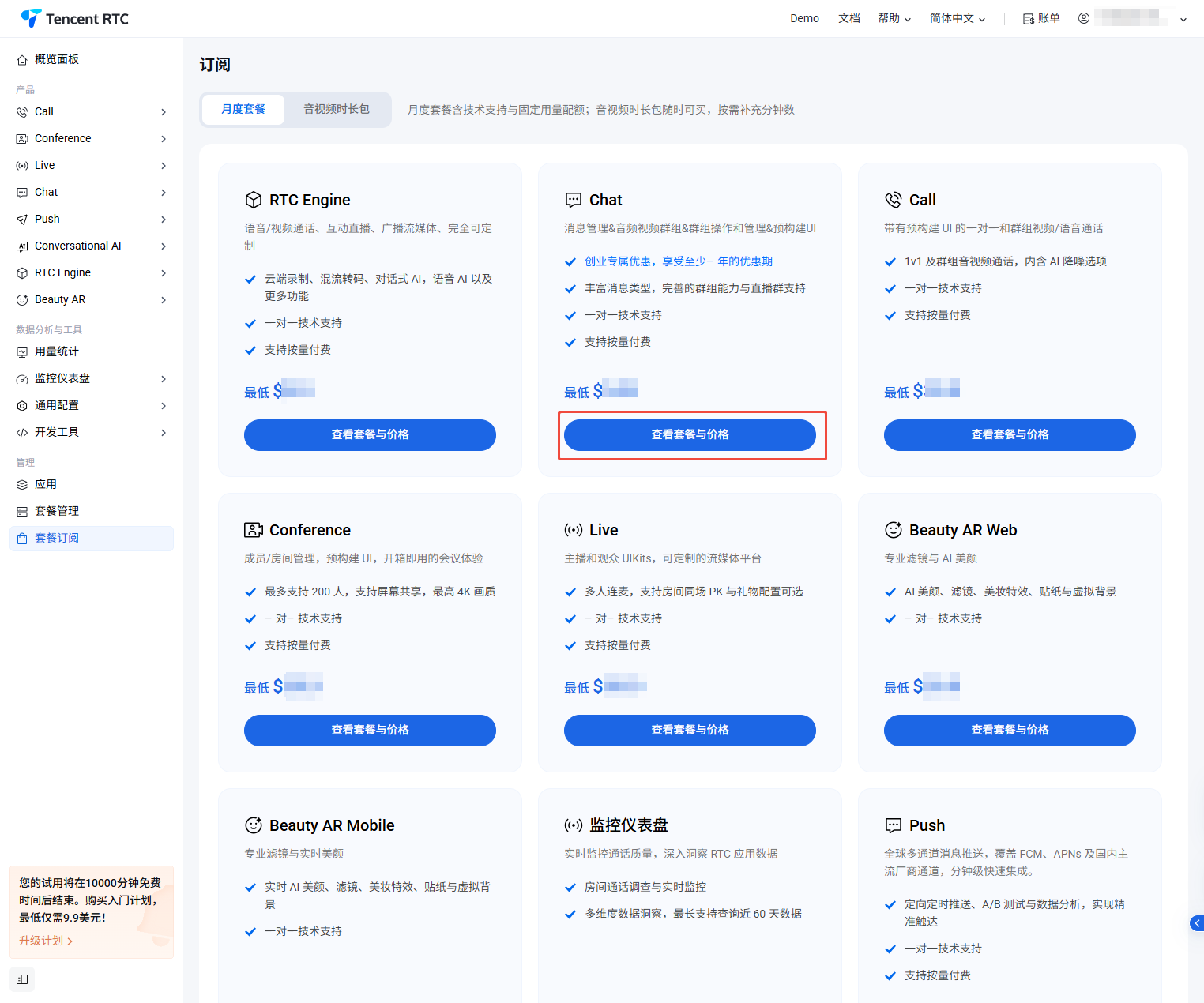The height and width of the screenshot is (1003, 1204).
Task: Click the trial notice text above 升级计划
Action: pyautogui.click(x=90, y=900)
